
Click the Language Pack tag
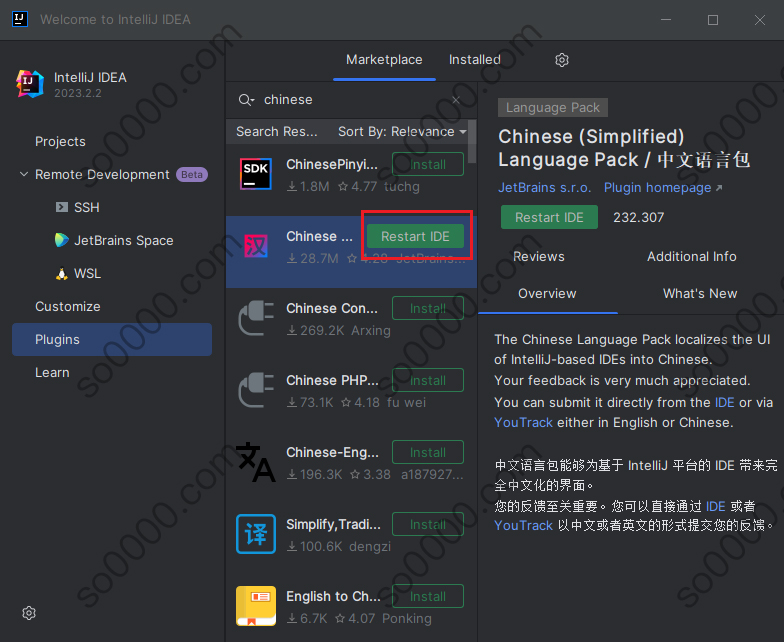[552, 108]
